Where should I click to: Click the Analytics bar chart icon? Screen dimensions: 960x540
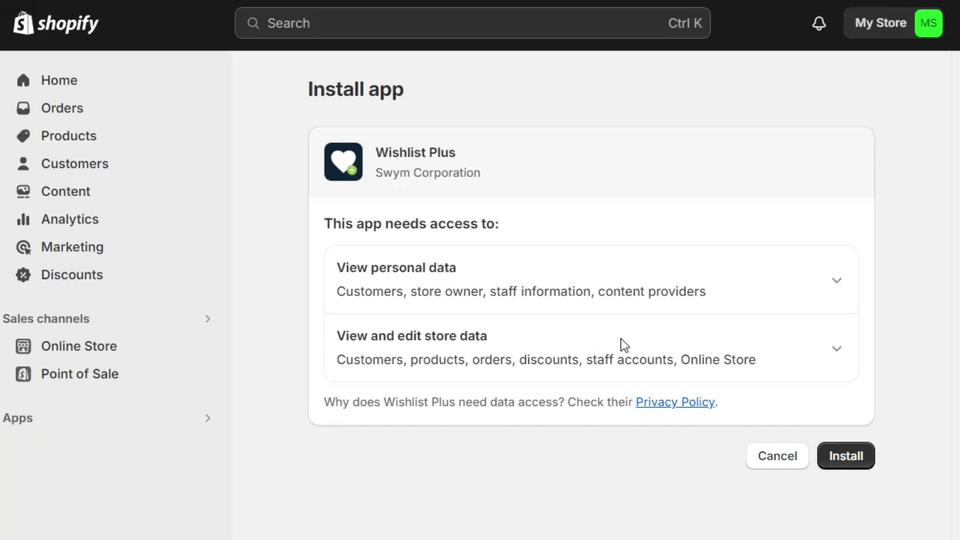tap(23, 219)
